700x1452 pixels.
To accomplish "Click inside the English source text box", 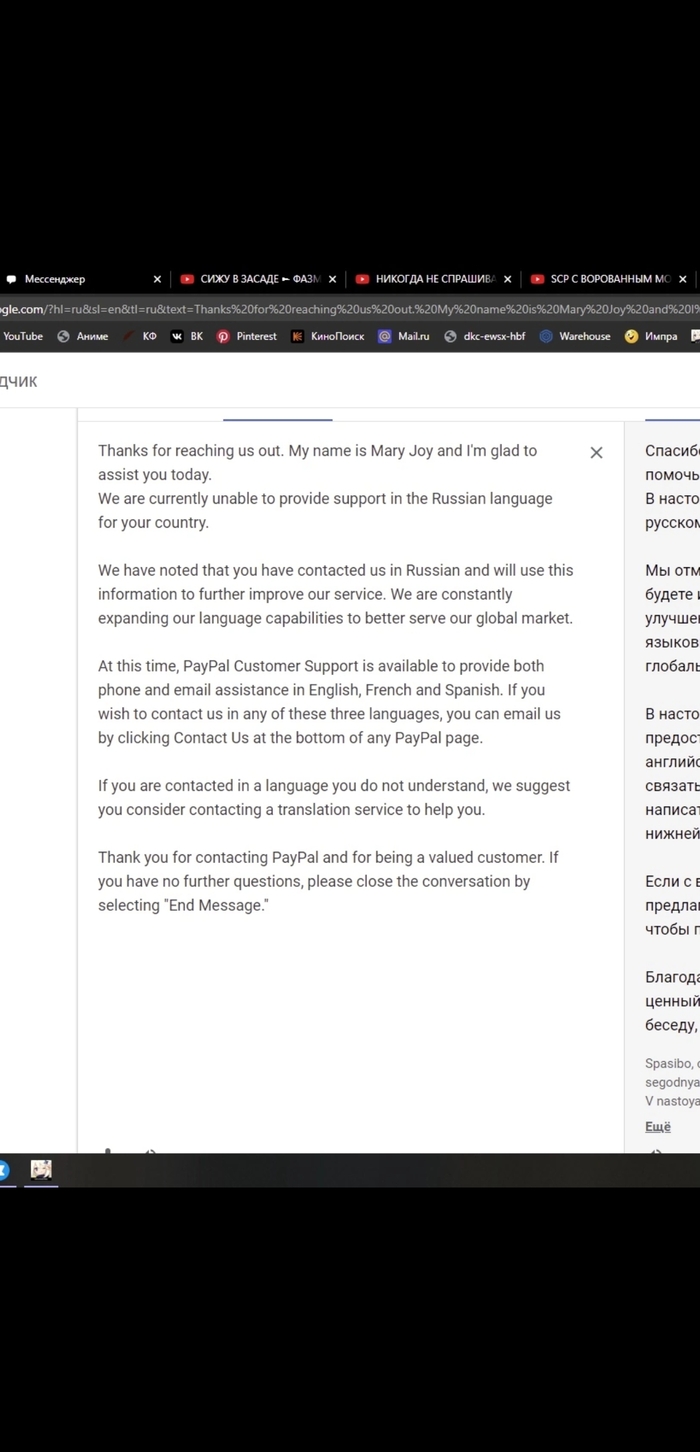I will tap(340, 1000).
